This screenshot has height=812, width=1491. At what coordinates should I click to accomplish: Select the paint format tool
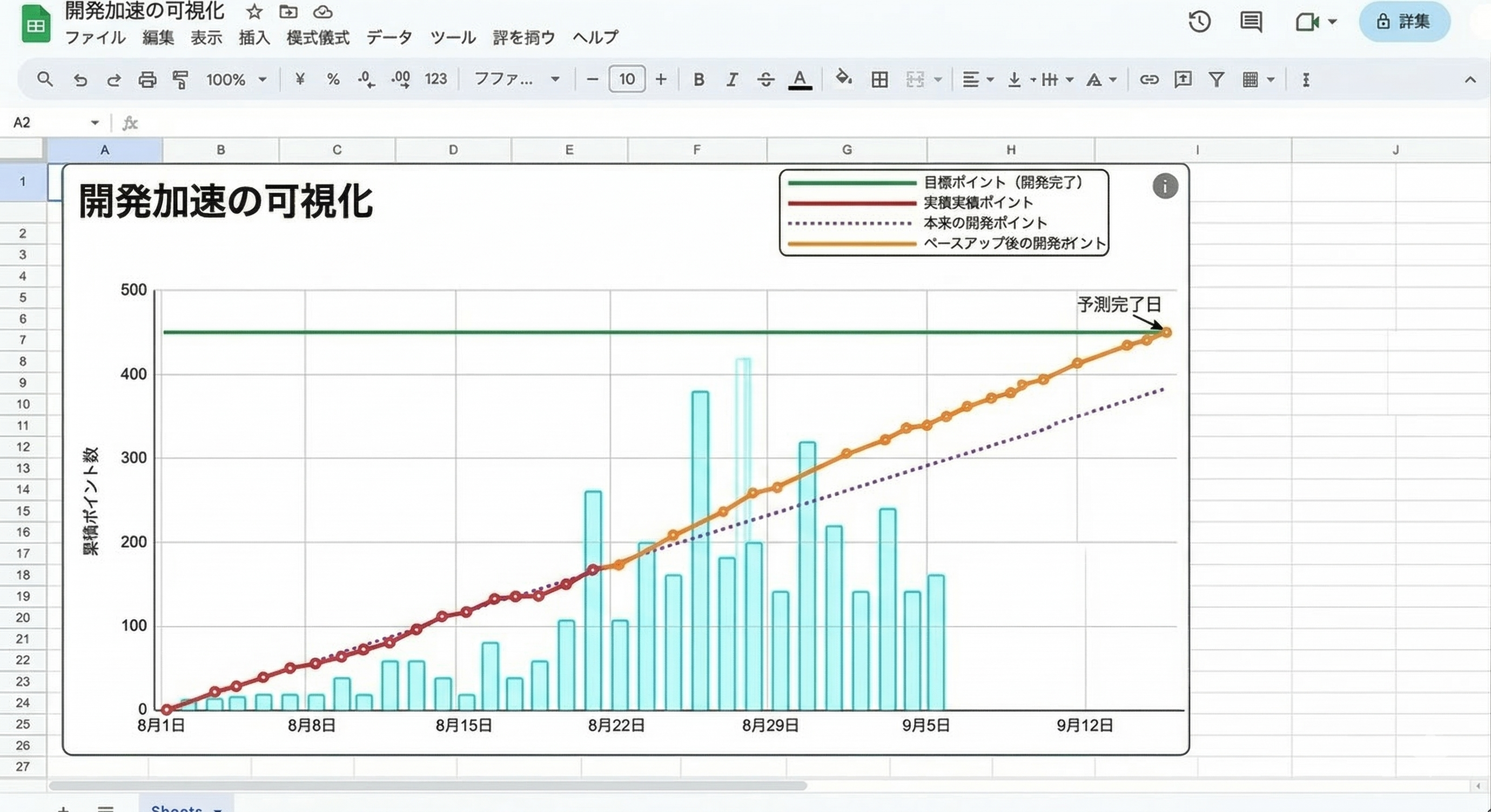tap(180, 79)
